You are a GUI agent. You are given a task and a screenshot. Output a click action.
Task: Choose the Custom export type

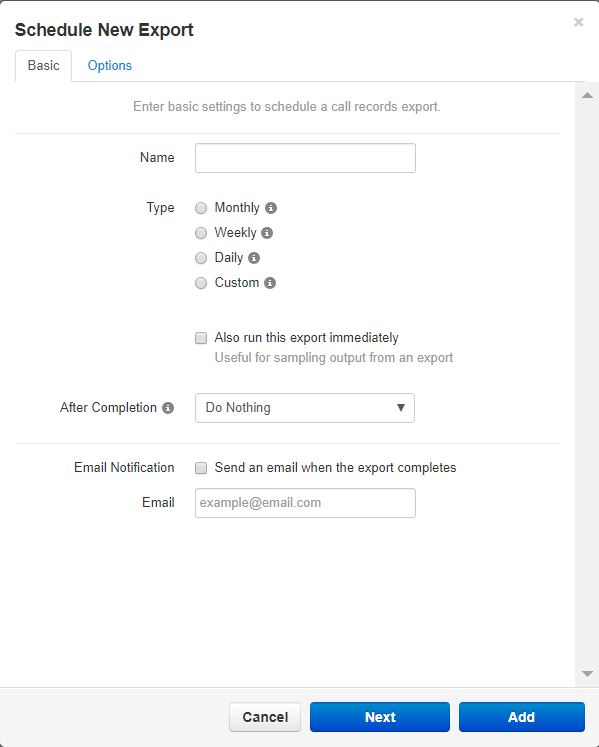coord(201,283)
